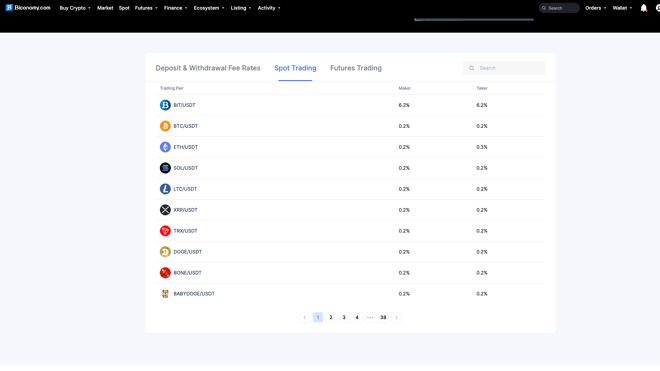Screen dimensions: 660x371
Task: Click the Dogecoin DOGE/USDT icon
Action: click(x=165, y=252)
